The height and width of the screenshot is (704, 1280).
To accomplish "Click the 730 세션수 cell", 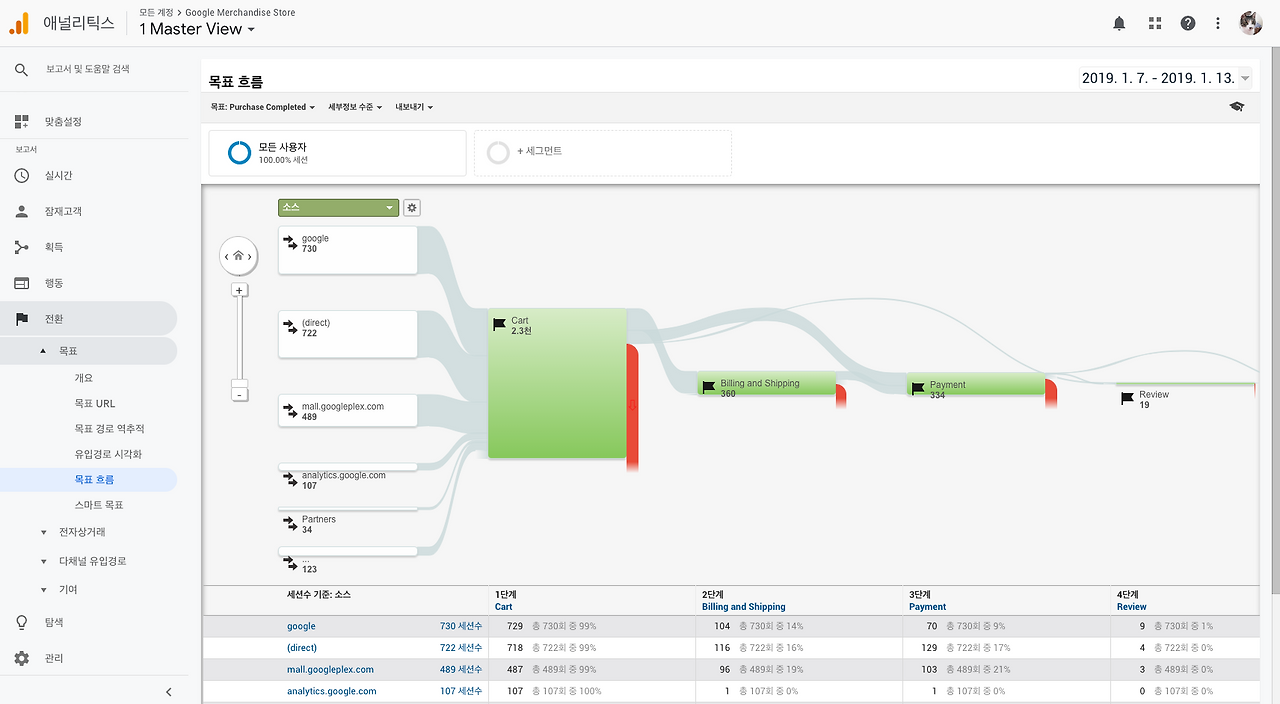I will click(x=461, y=626).
